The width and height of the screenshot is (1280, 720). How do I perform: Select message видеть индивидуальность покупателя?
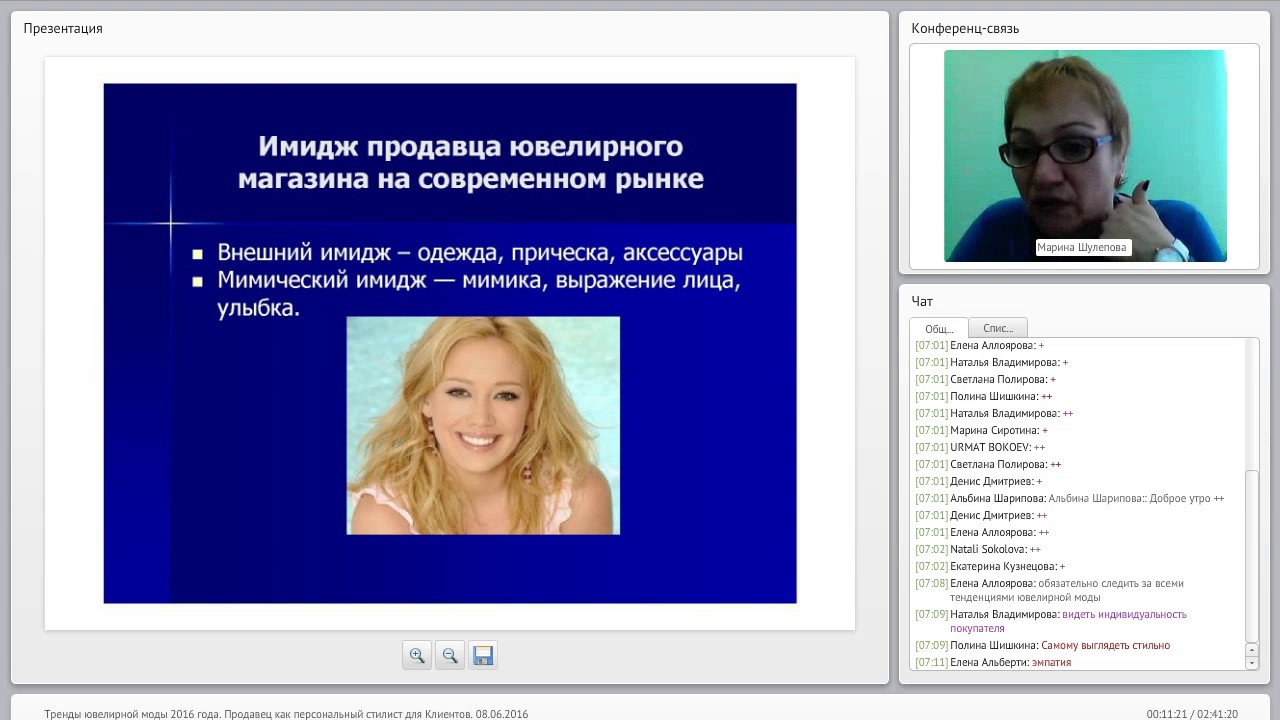tap(1051, 621)
